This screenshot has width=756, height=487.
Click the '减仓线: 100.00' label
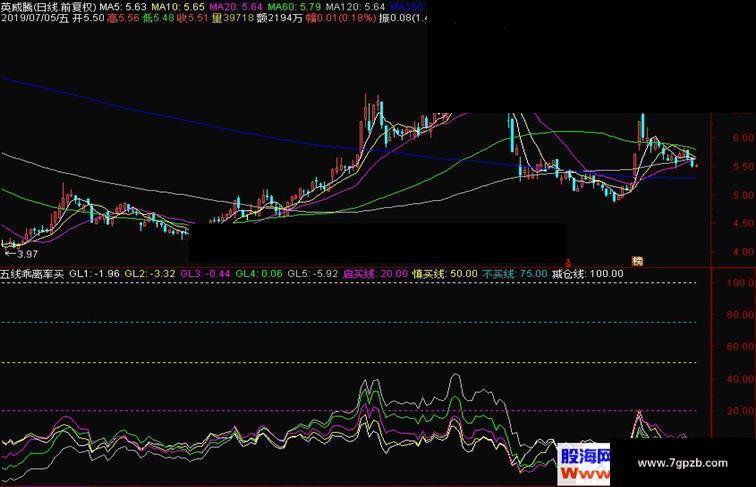coord(588,274)
